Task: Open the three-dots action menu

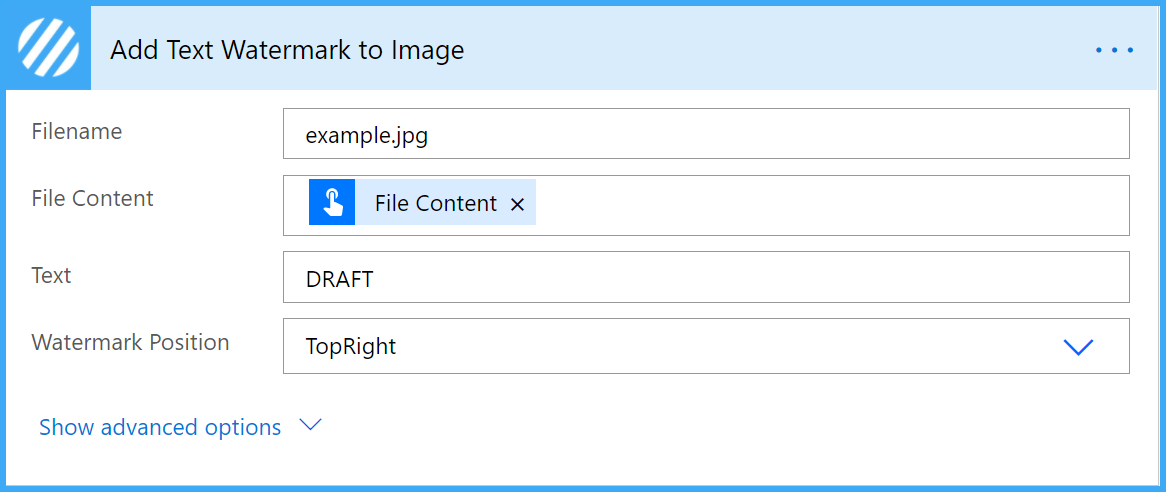Action: coord(1114,51)
